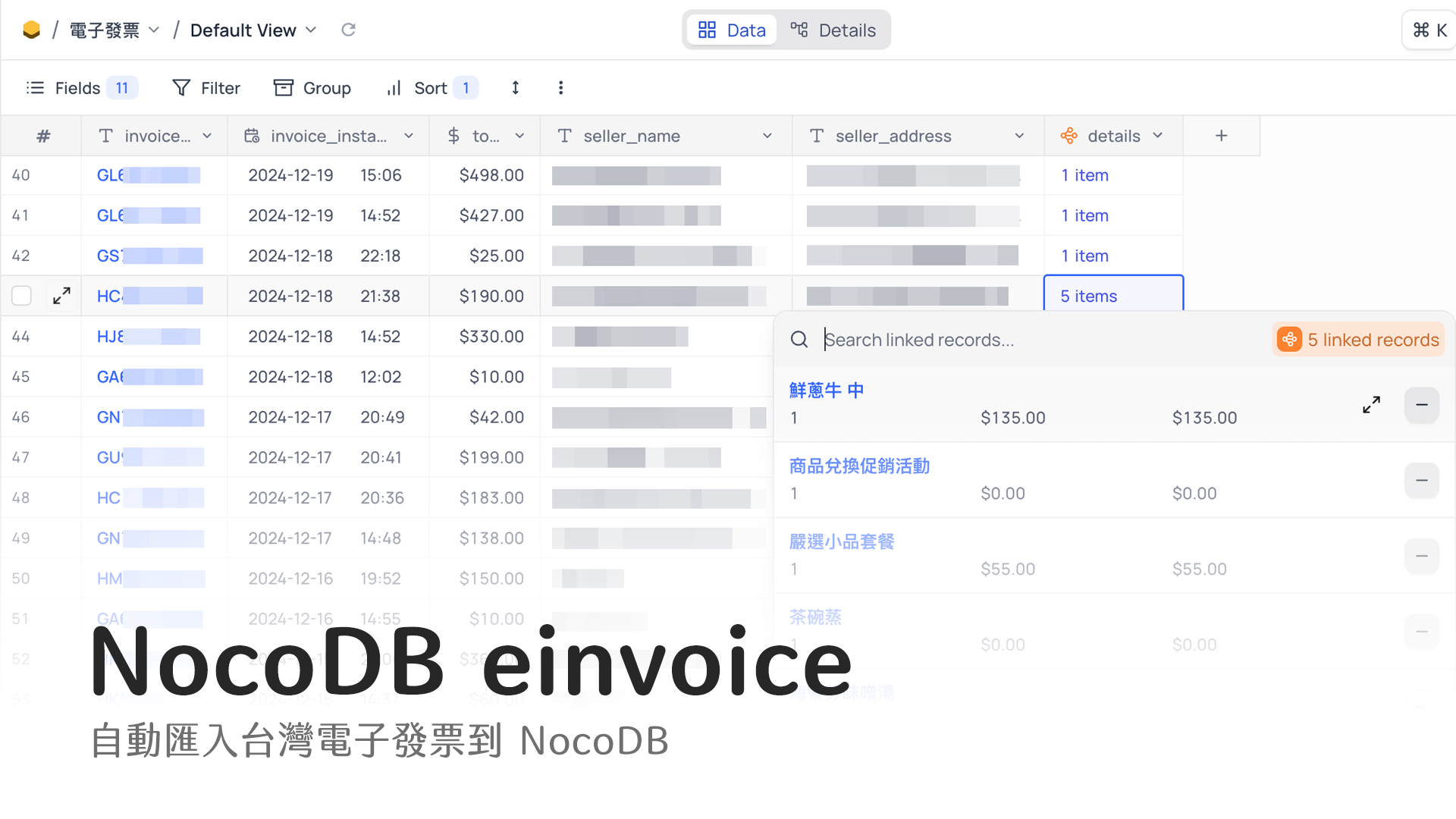The image size is (1456, 819).
Task: Click the Filter icon in the toolbar
Action: pyautogui.click(x=181, y=87)
